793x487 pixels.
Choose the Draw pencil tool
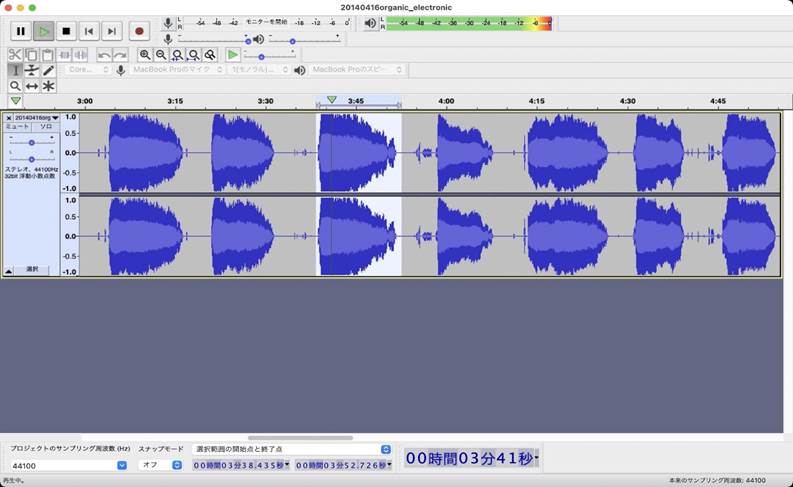point(48,70)
